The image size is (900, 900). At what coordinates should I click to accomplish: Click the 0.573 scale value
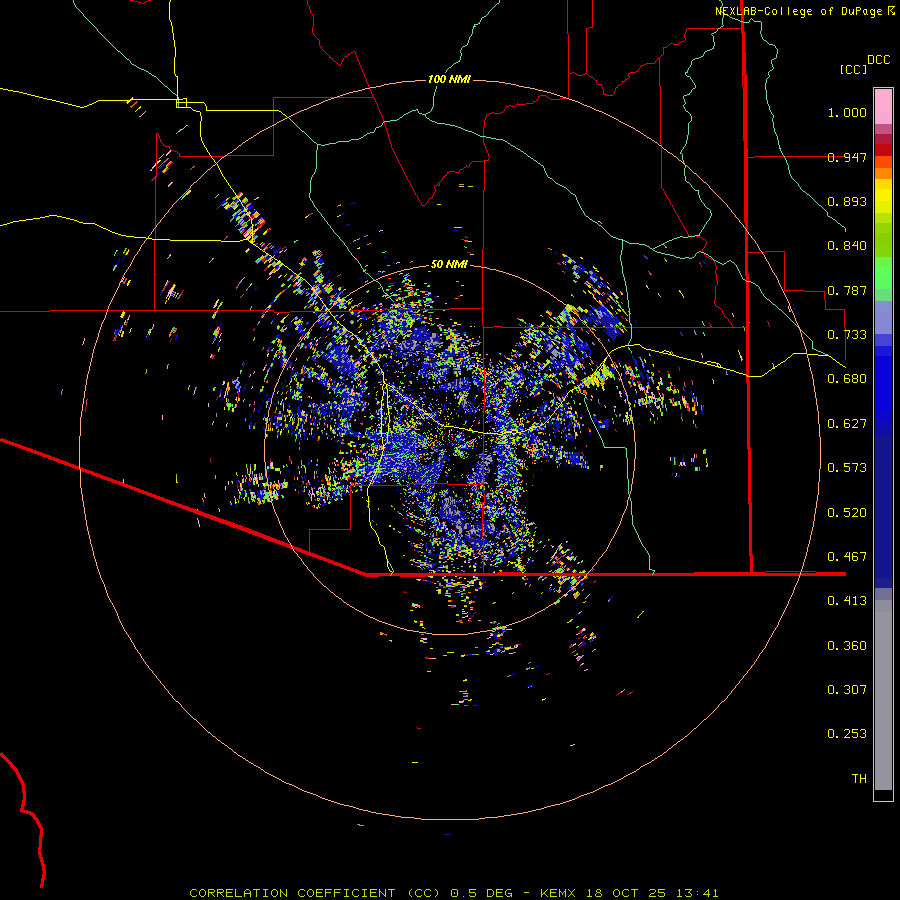coord(847,468)
